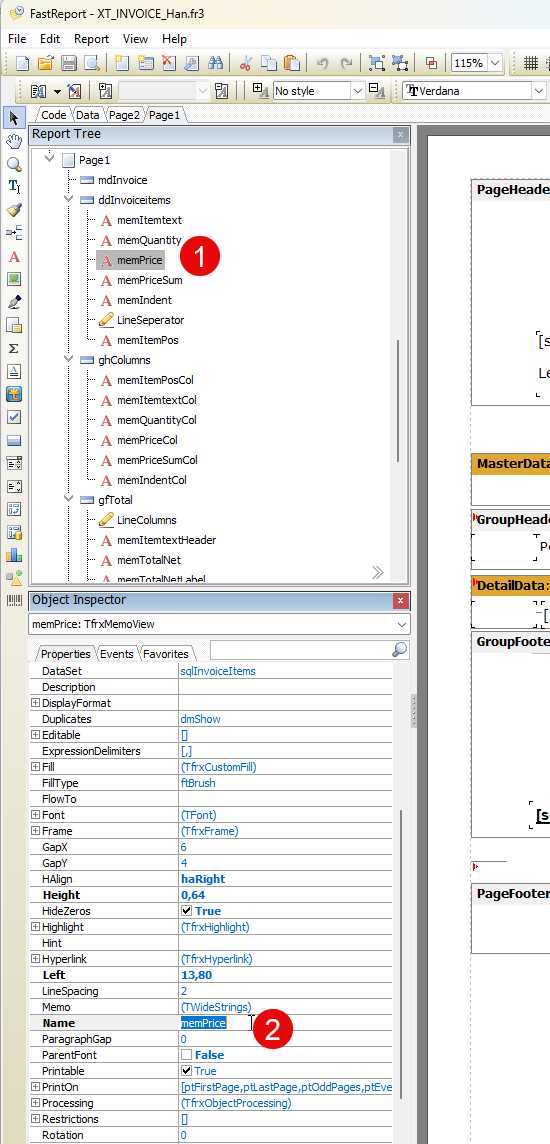This screenshot has height=1144, width=550.
Task: Expand the Highlight property
Action: 36,927
